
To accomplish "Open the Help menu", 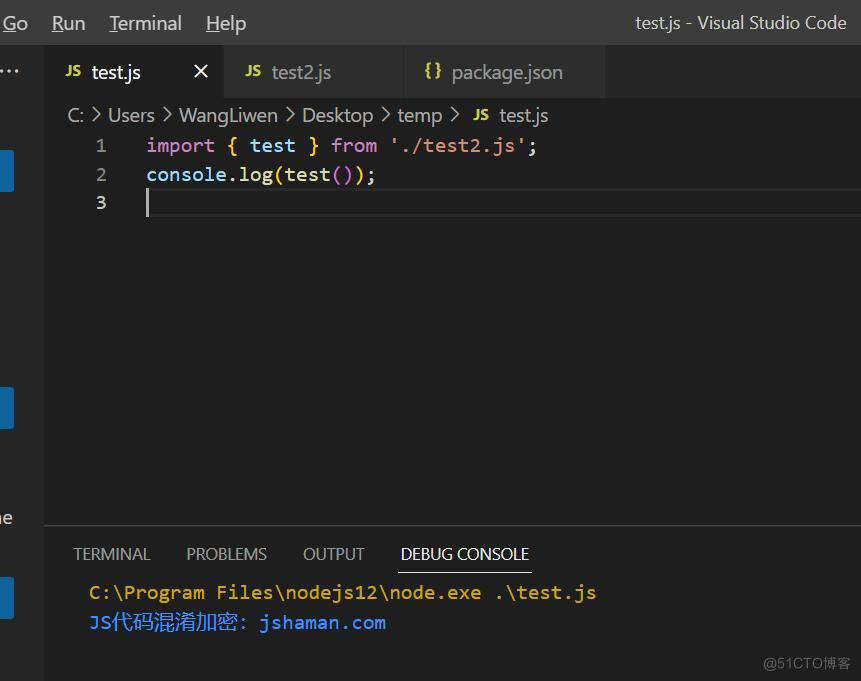I will tap(224, 22).
